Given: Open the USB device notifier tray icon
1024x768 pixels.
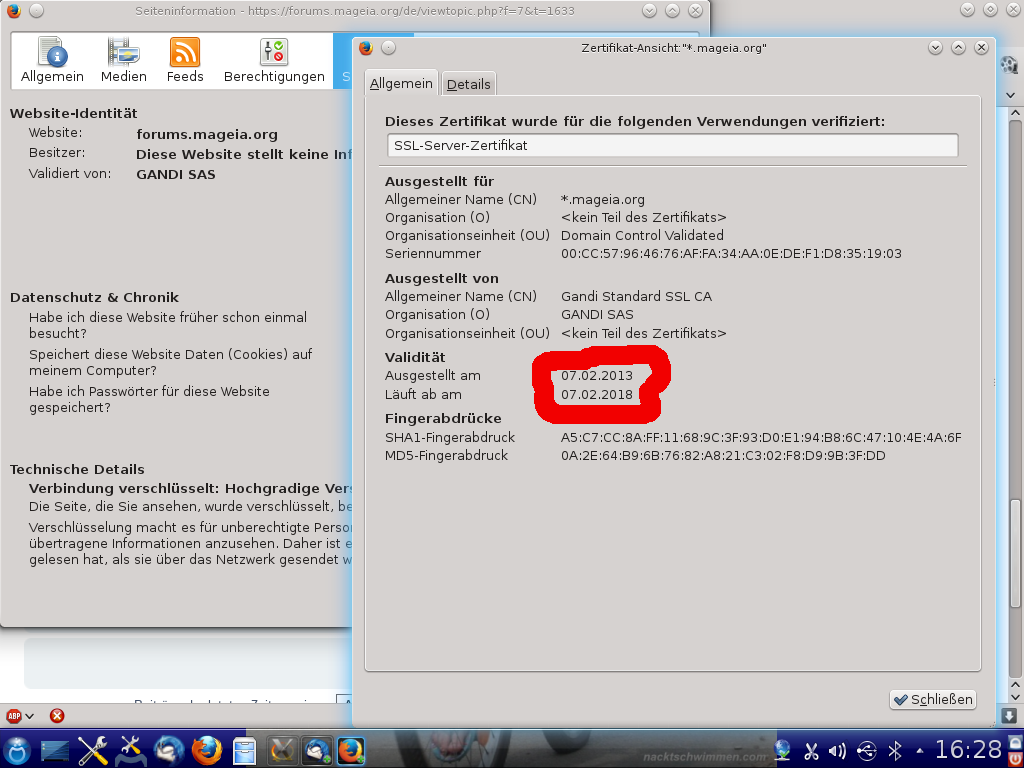Looking at the screenshot, I should (867, 752).
